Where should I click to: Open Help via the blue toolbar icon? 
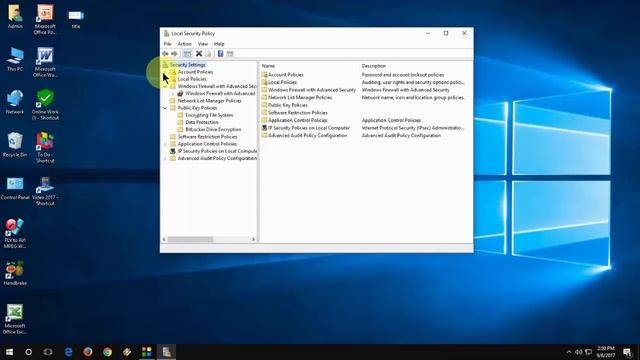coord(220,54)
